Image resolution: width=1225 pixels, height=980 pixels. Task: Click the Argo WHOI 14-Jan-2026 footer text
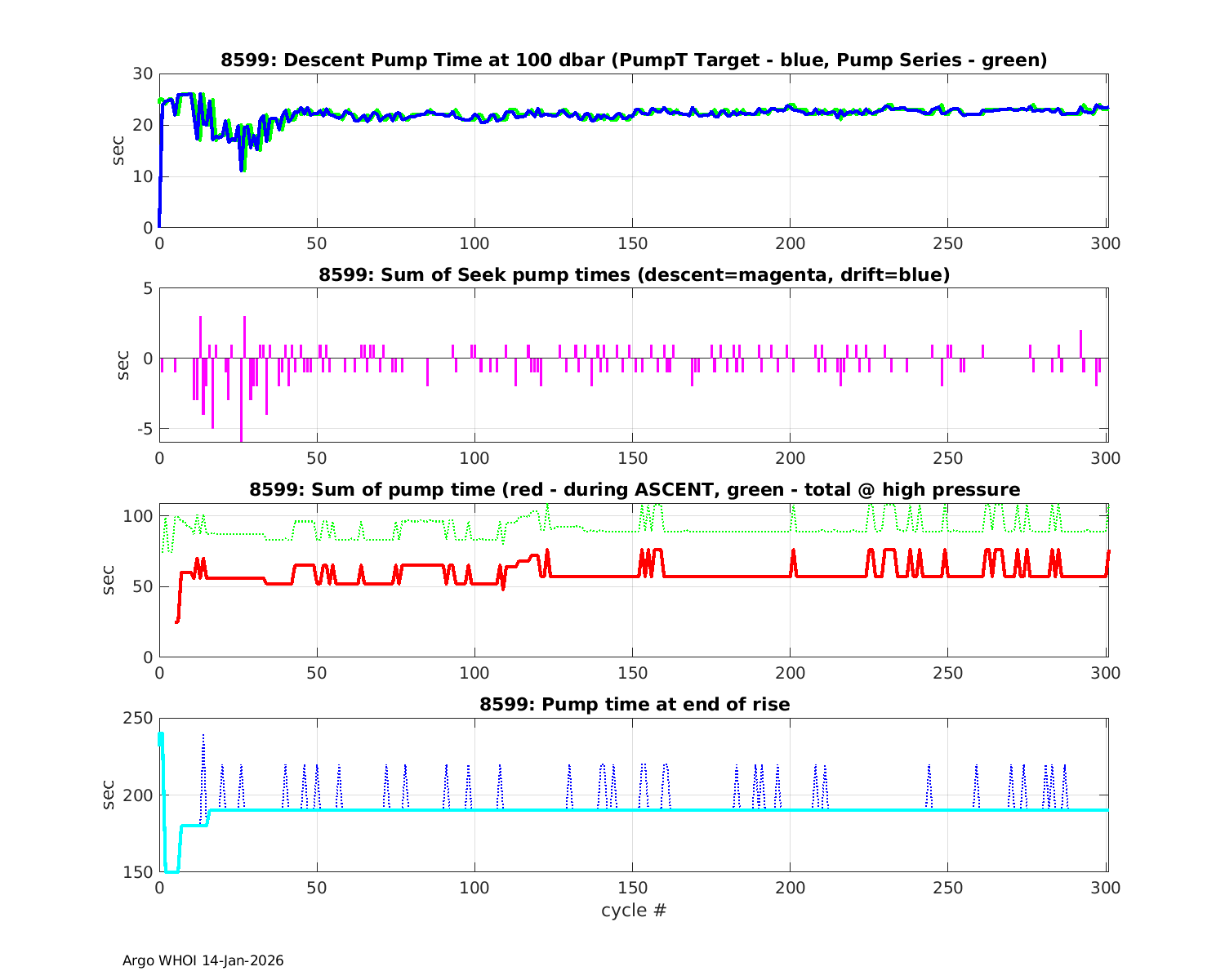203,960
